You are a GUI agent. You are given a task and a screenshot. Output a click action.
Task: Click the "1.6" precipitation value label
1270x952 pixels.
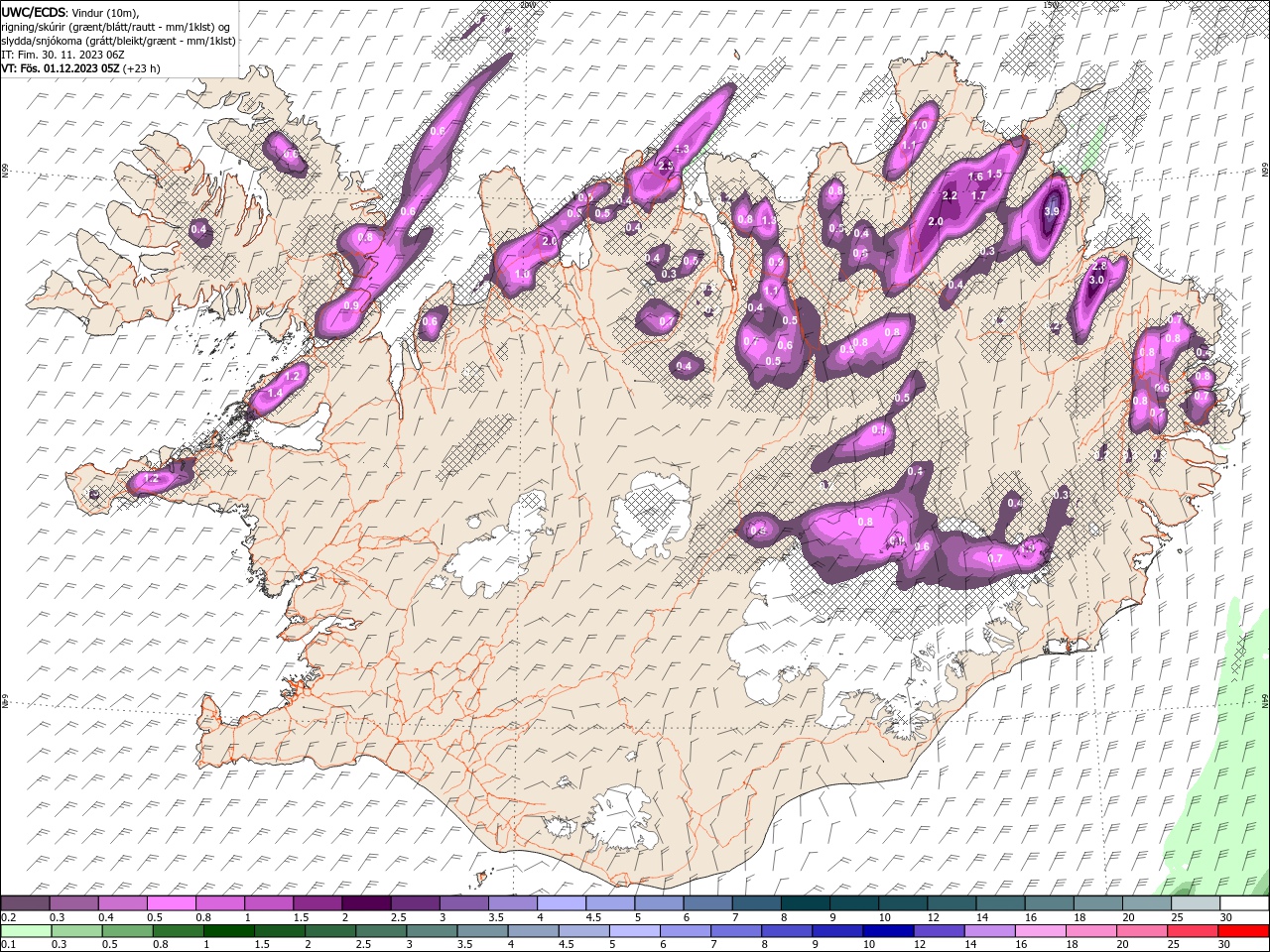coord(975,177)
